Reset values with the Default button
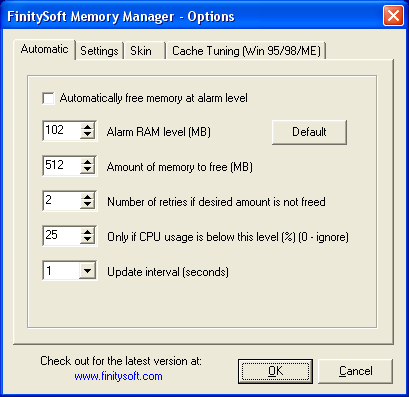 pyautogui.click(x=309, y=132)
